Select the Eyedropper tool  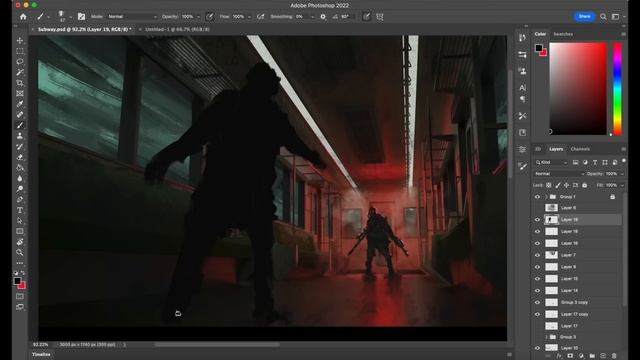click(20, 104)
